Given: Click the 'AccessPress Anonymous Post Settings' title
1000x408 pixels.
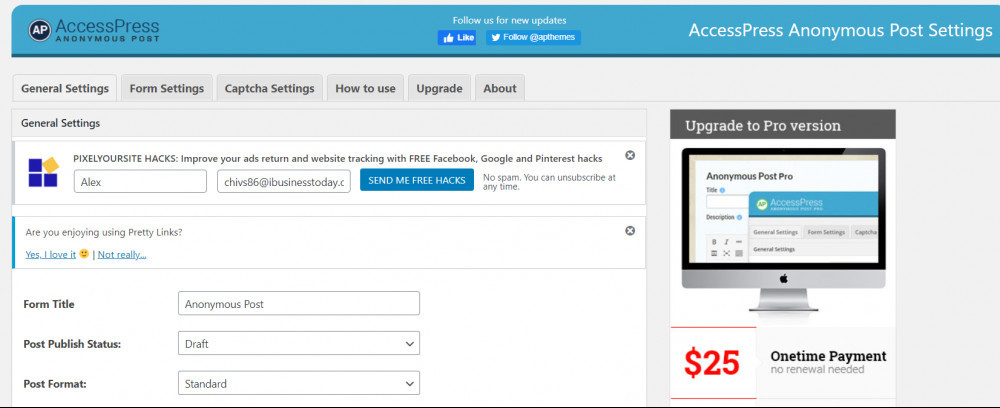Looking at the screenshot, I should [841, 31].
